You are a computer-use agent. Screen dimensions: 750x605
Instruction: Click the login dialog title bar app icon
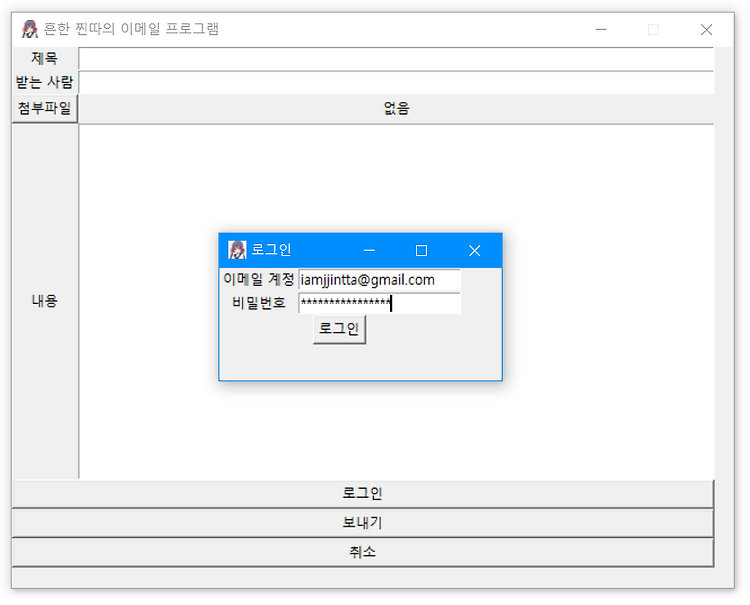[237, 250]
